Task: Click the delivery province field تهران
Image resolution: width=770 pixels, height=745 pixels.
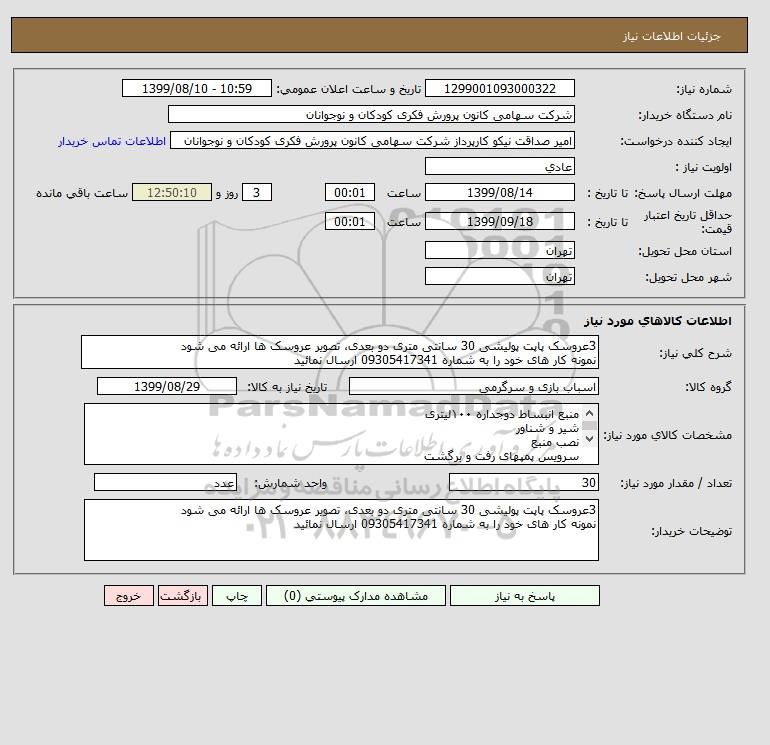Action: pos(499,250)
